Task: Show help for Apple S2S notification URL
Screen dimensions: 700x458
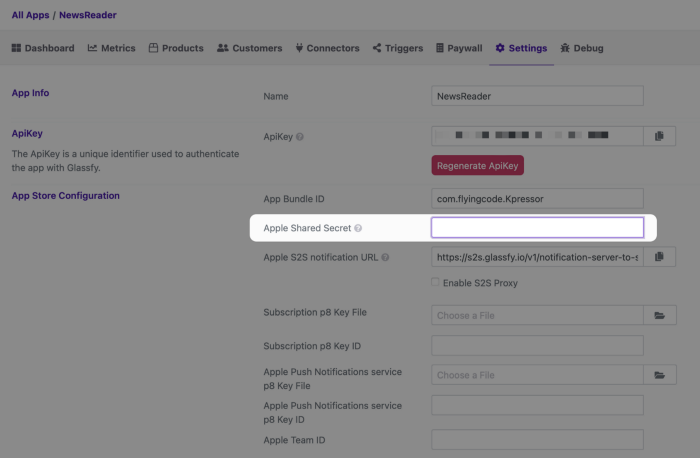Action: 385,257
